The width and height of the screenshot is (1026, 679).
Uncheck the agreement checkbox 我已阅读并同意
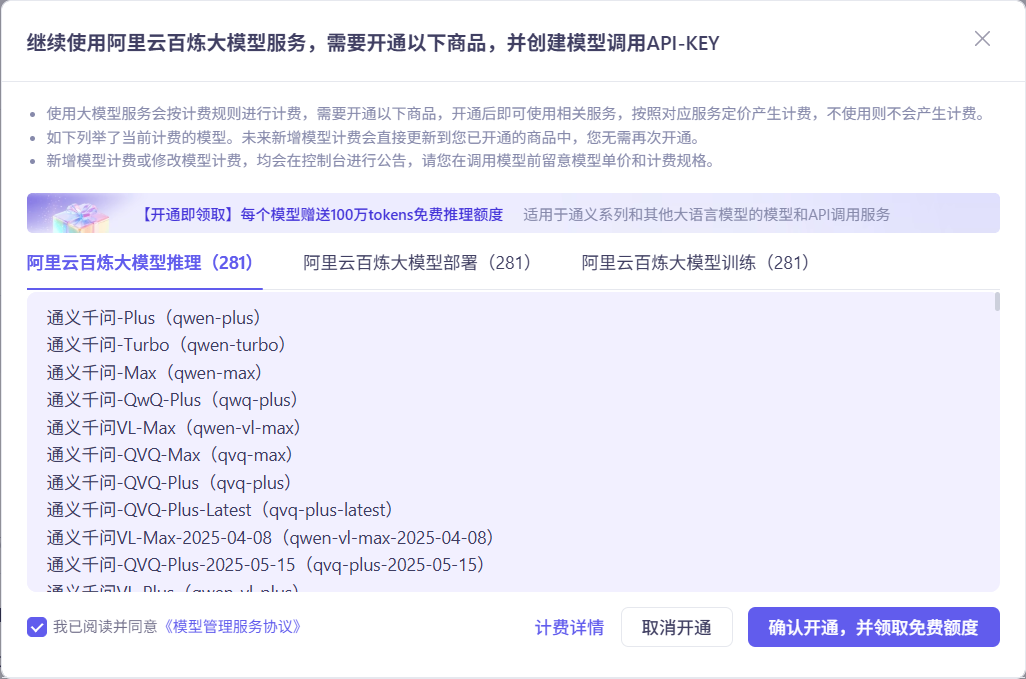(37, 627)
